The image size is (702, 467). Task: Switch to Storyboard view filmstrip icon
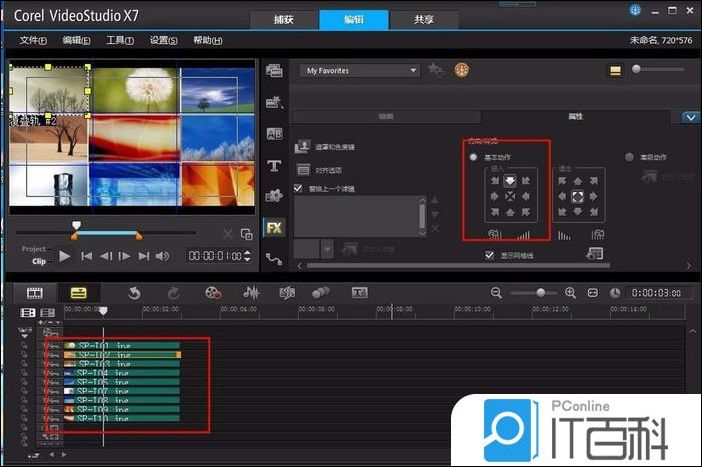click(34, 293)
